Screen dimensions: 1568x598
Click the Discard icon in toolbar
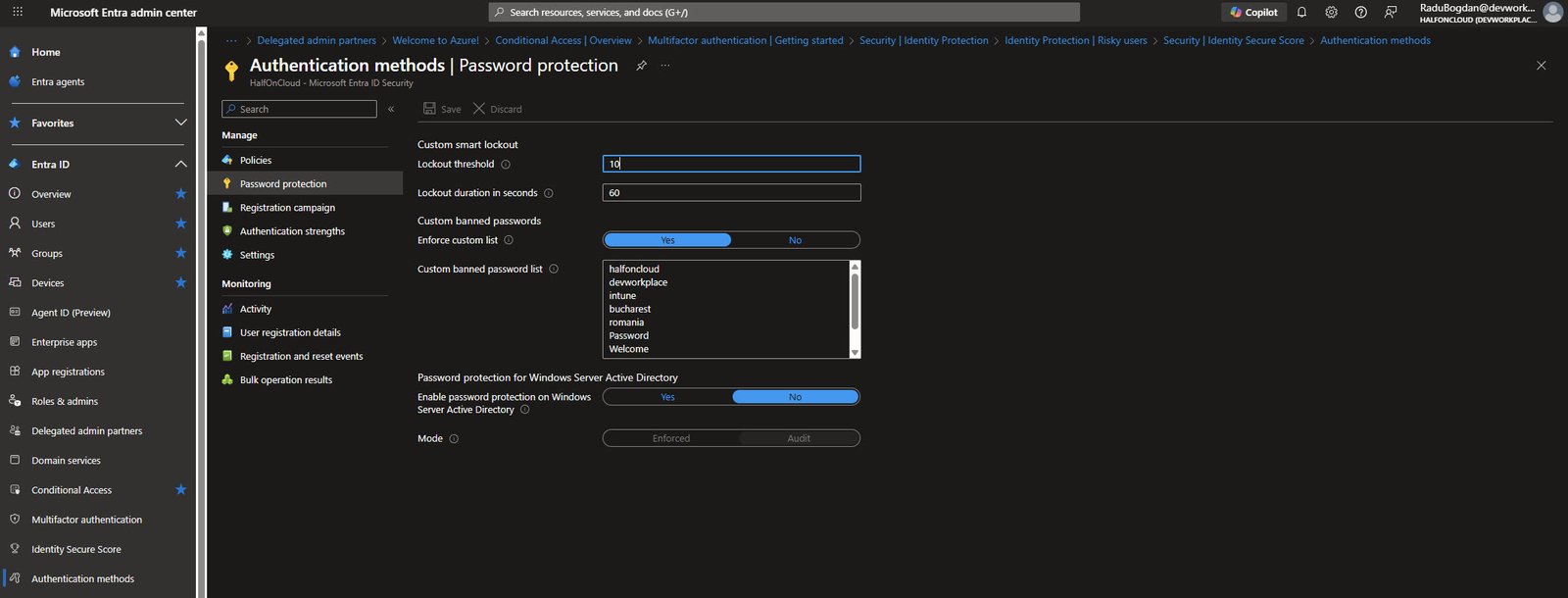[479, 109]
